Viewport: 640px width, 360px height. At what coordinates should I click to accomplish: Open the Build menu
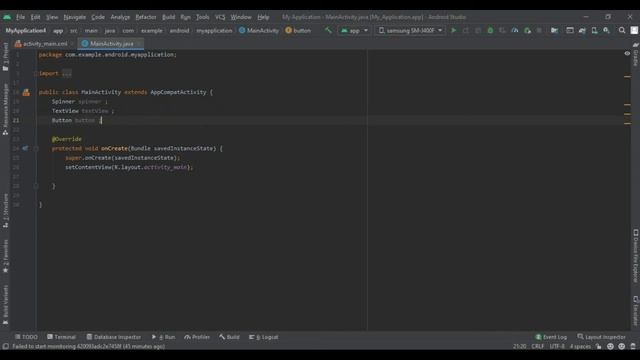169,17
